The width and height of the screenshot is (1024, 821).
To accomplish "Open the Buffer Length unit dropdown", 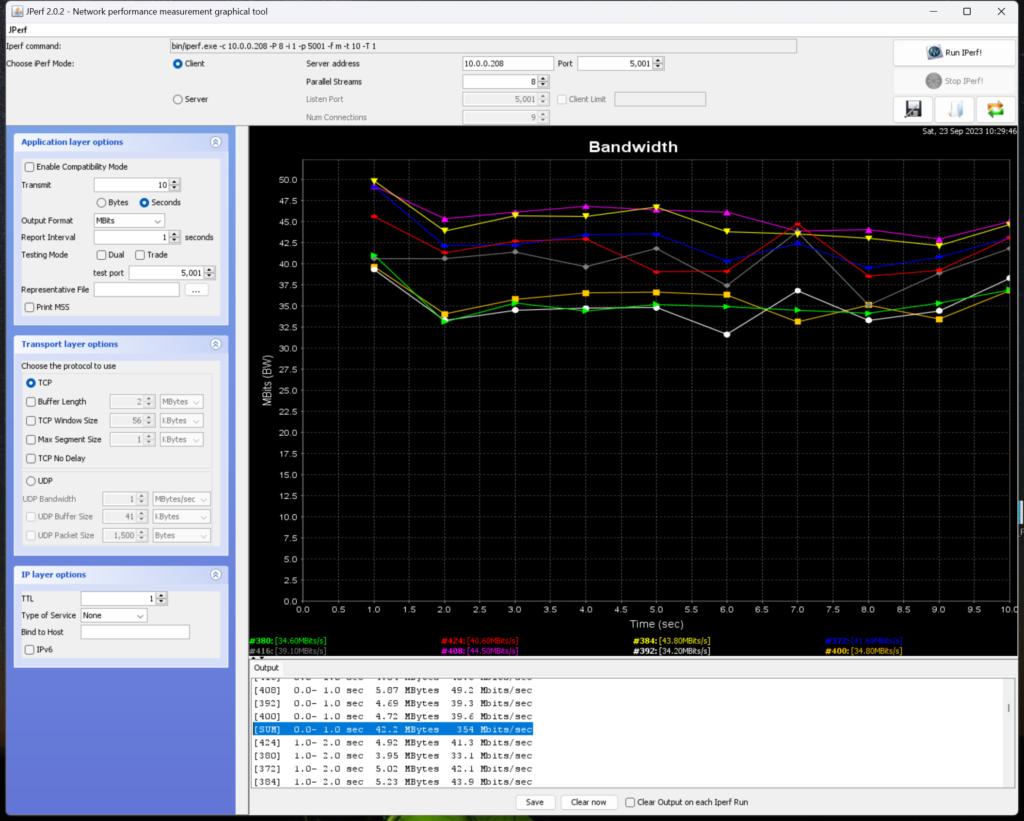I will (181, 402).
